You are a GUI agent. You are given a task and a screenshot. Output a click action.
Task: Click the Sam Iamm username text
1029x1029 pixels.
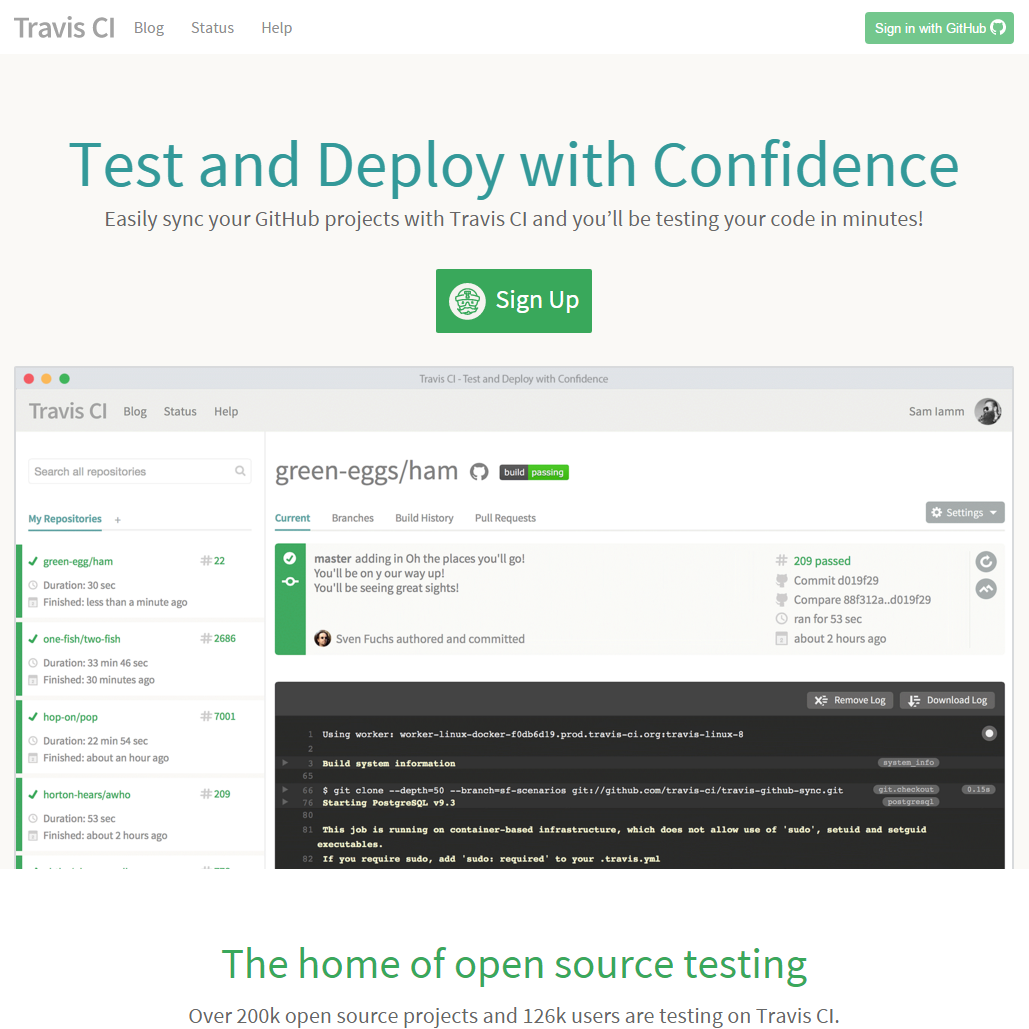pyautogui.click(x=936, y=411)
